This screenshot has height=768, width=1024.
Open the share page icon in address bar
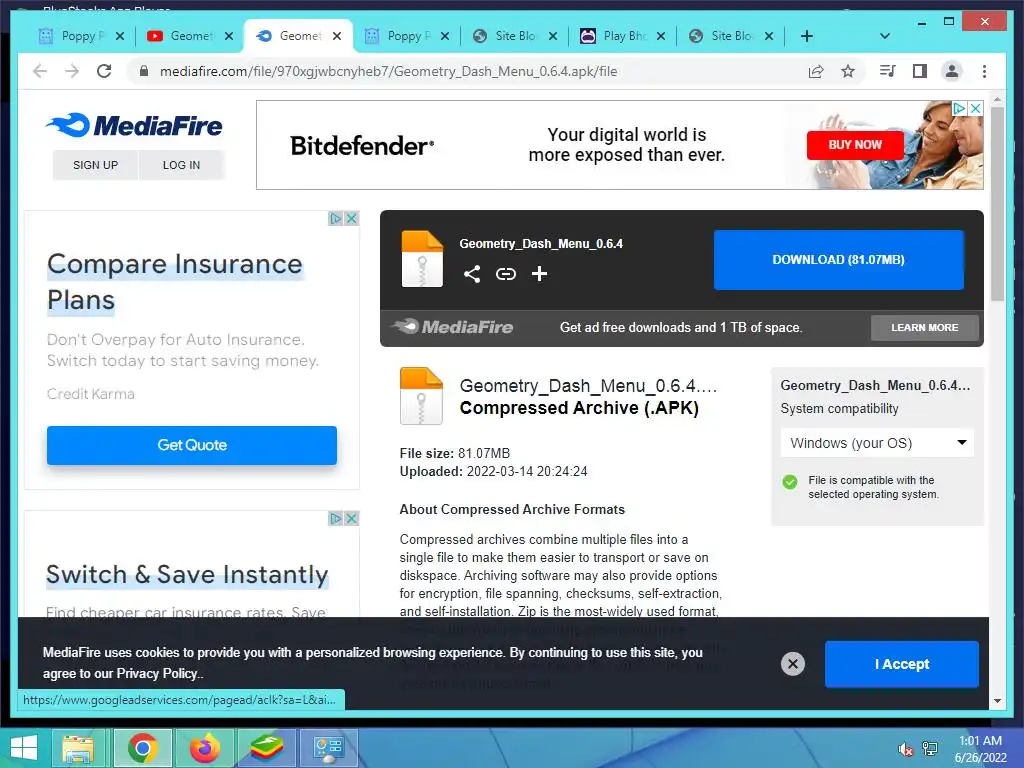coord(816,71)
